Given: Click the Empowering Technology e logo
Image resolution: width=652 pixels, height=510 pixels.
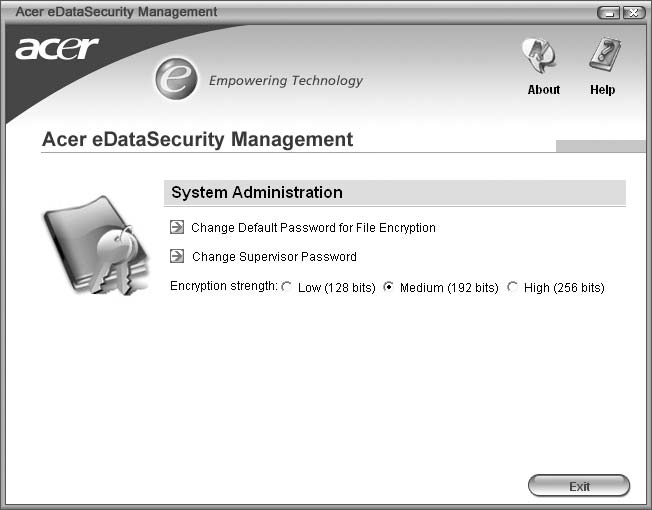Looking at the screenshot, I should (176, 79).
